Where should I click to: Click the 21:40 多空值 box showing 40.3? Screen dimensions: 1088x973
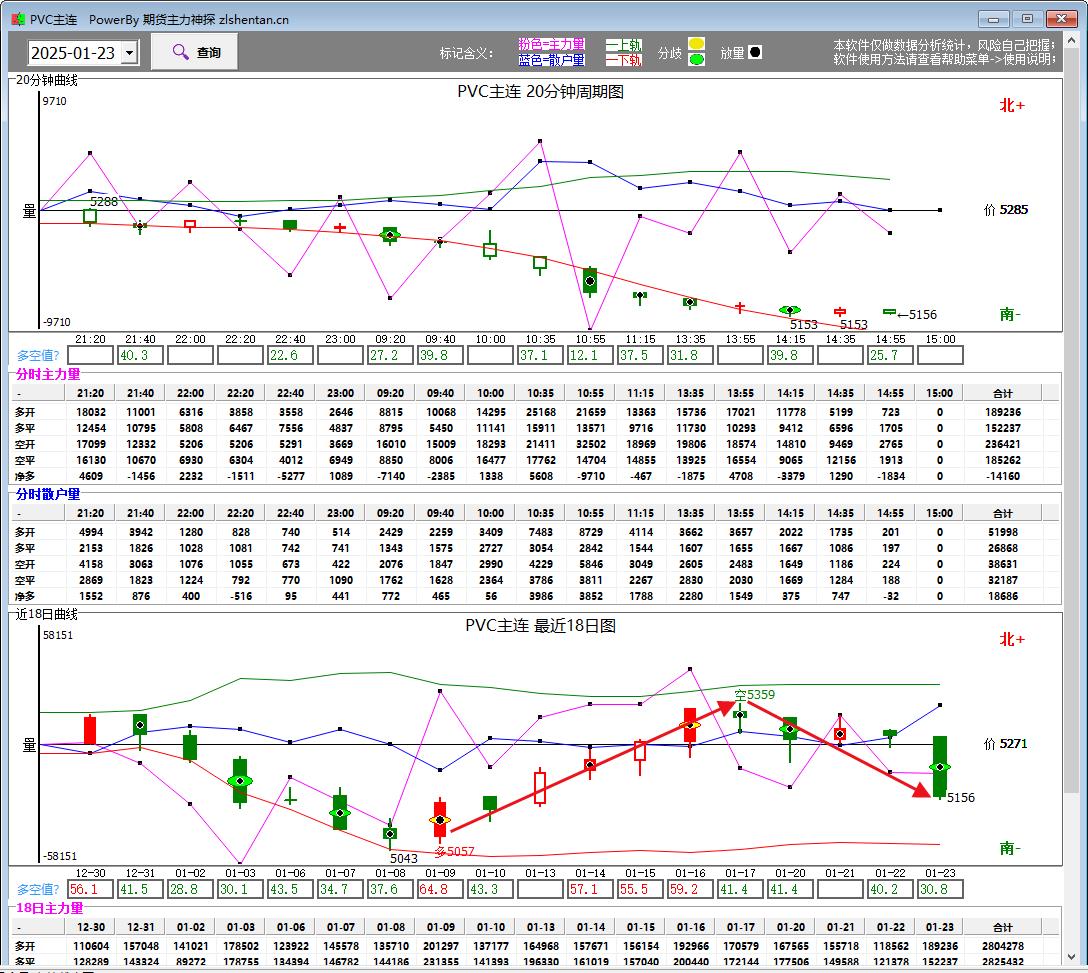click(140, 355)
